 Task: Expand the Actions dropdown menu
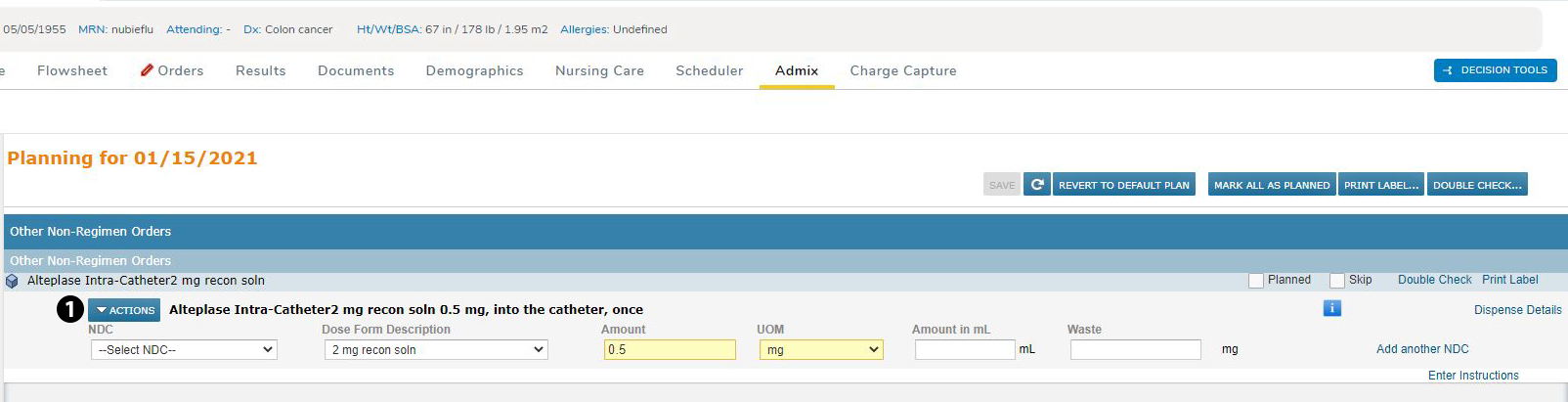(x=124, y=310)
